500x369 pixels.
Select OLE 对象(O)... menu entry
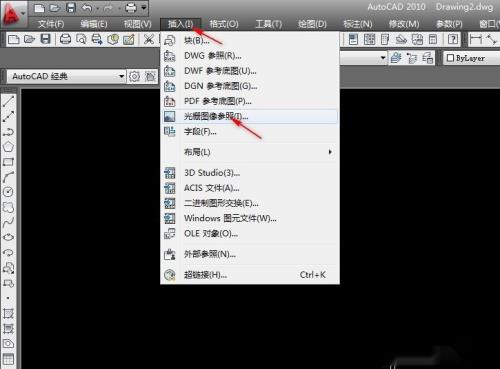pyautogui.click(x=250, y=234)
